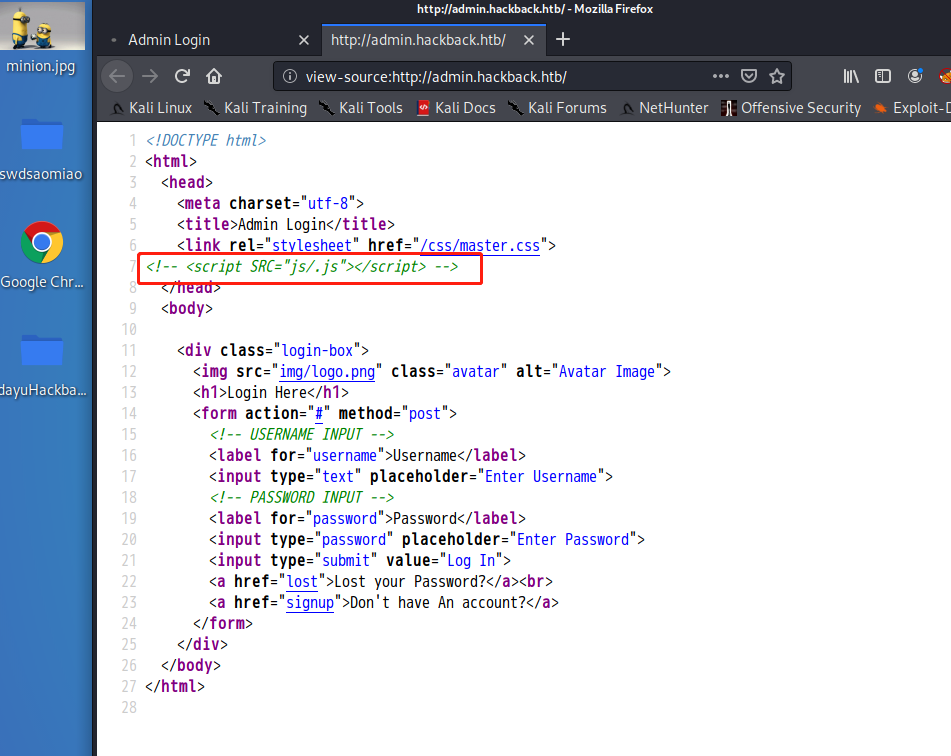Open the Exploit-DB bookmark
The height and width of the screenshot is (756, 951).
(912, 108)
